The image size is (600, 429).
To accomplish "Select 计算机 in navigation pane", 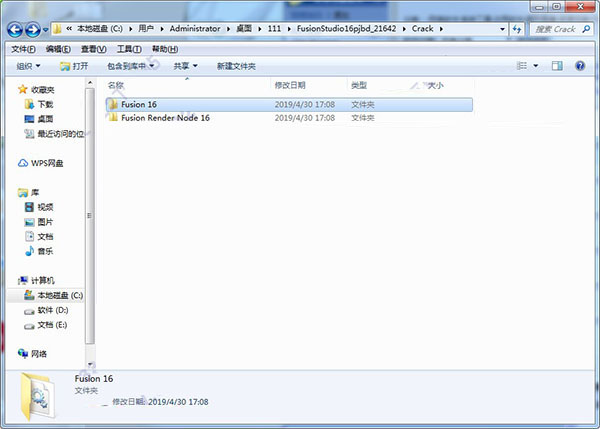I will [36, 281].
